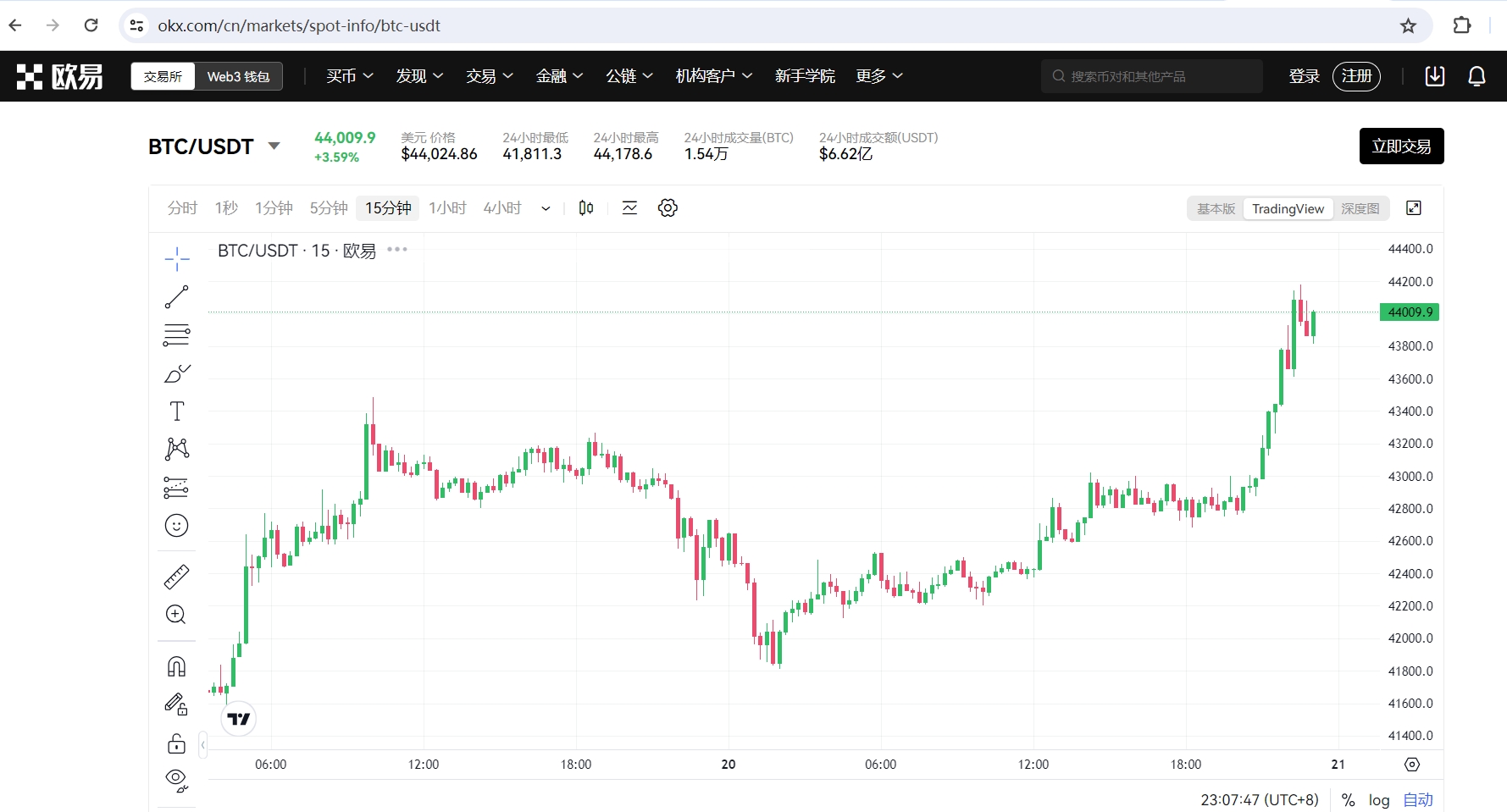The height and width of the screenshot is (812, 1507).
Task: Select the 5分钟 interval tab
Action: (x=329, y=208)
